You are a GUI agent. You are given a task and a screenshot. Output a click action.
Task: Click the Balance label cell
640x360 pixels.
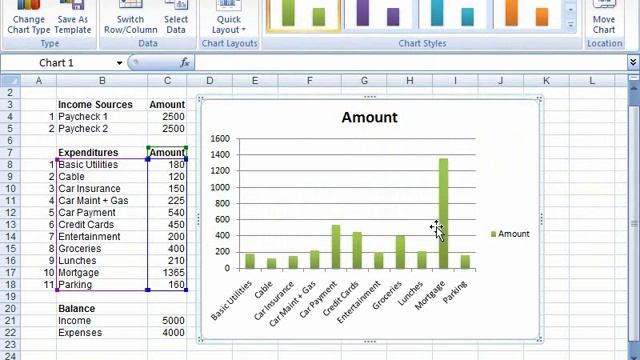(102, 309)
